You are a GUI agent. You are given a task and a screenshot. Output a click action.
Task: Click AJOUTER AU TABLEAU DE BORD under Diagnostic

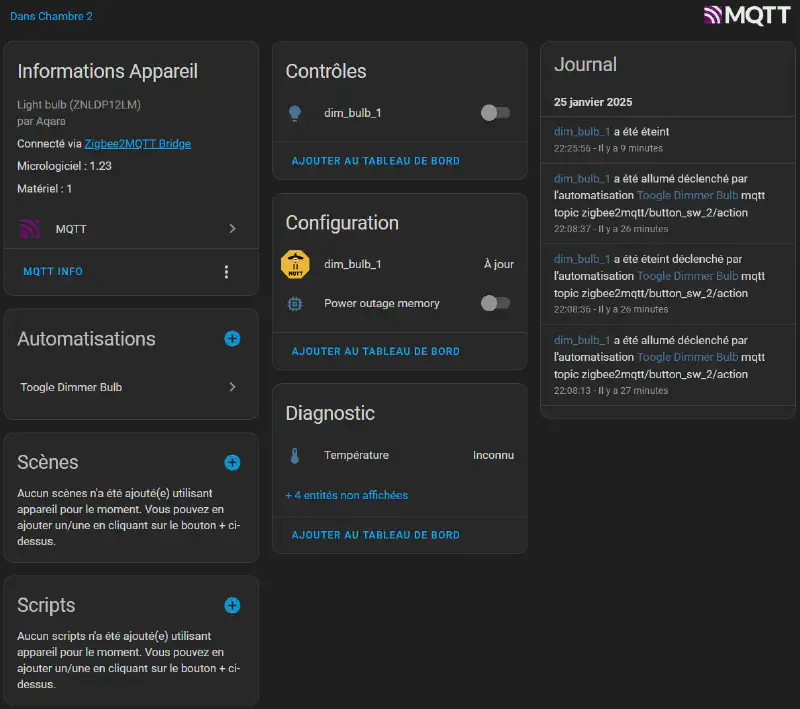(375, 535)
